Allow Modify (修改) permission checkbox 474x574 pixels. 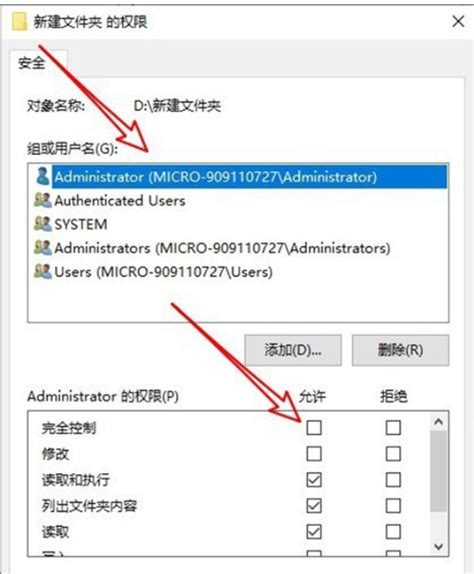point(314,454)
